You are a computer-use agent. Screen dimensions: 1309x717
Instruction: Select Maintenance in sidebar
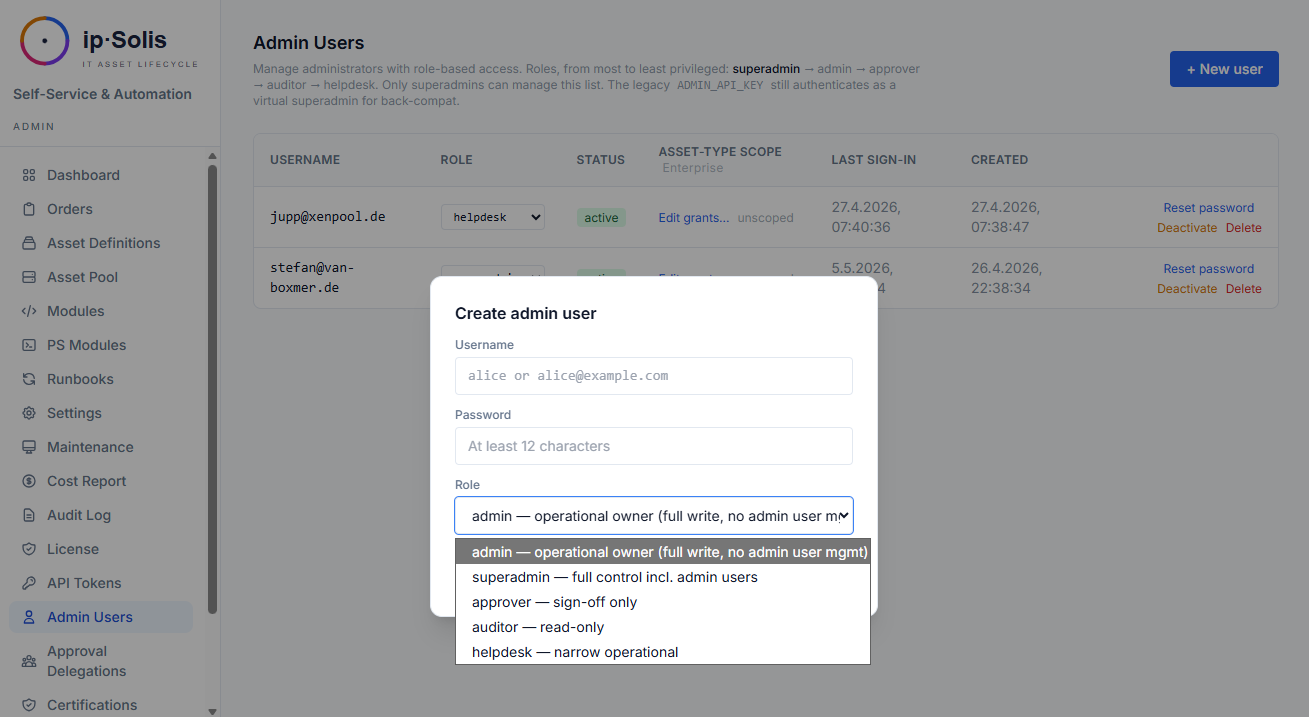tap(101, 447)
